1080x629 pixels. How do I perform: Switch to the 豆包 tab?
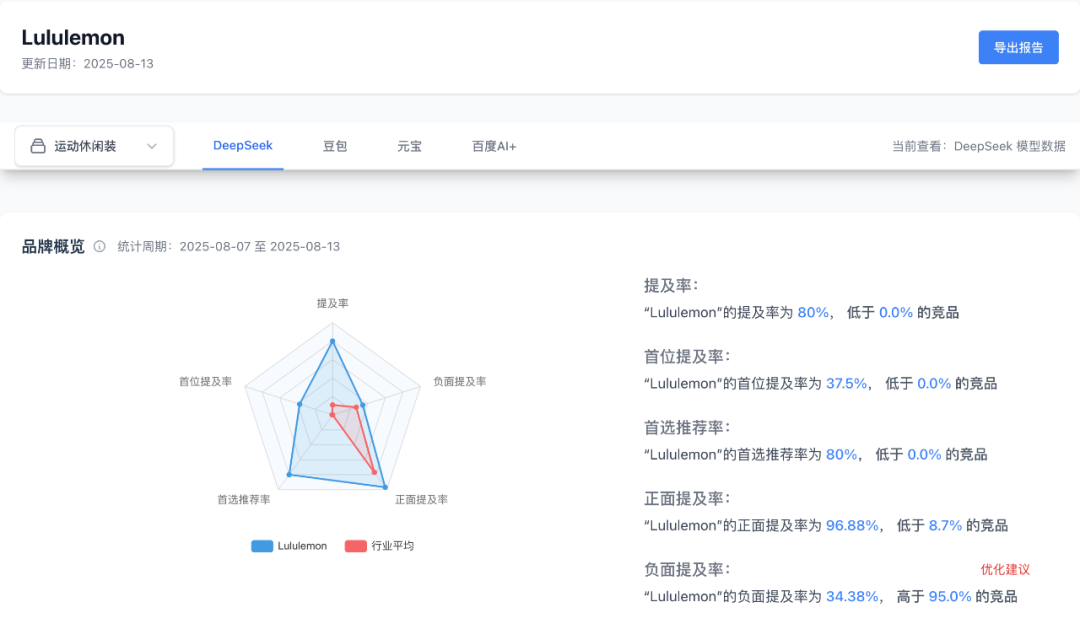pos(335,146)
